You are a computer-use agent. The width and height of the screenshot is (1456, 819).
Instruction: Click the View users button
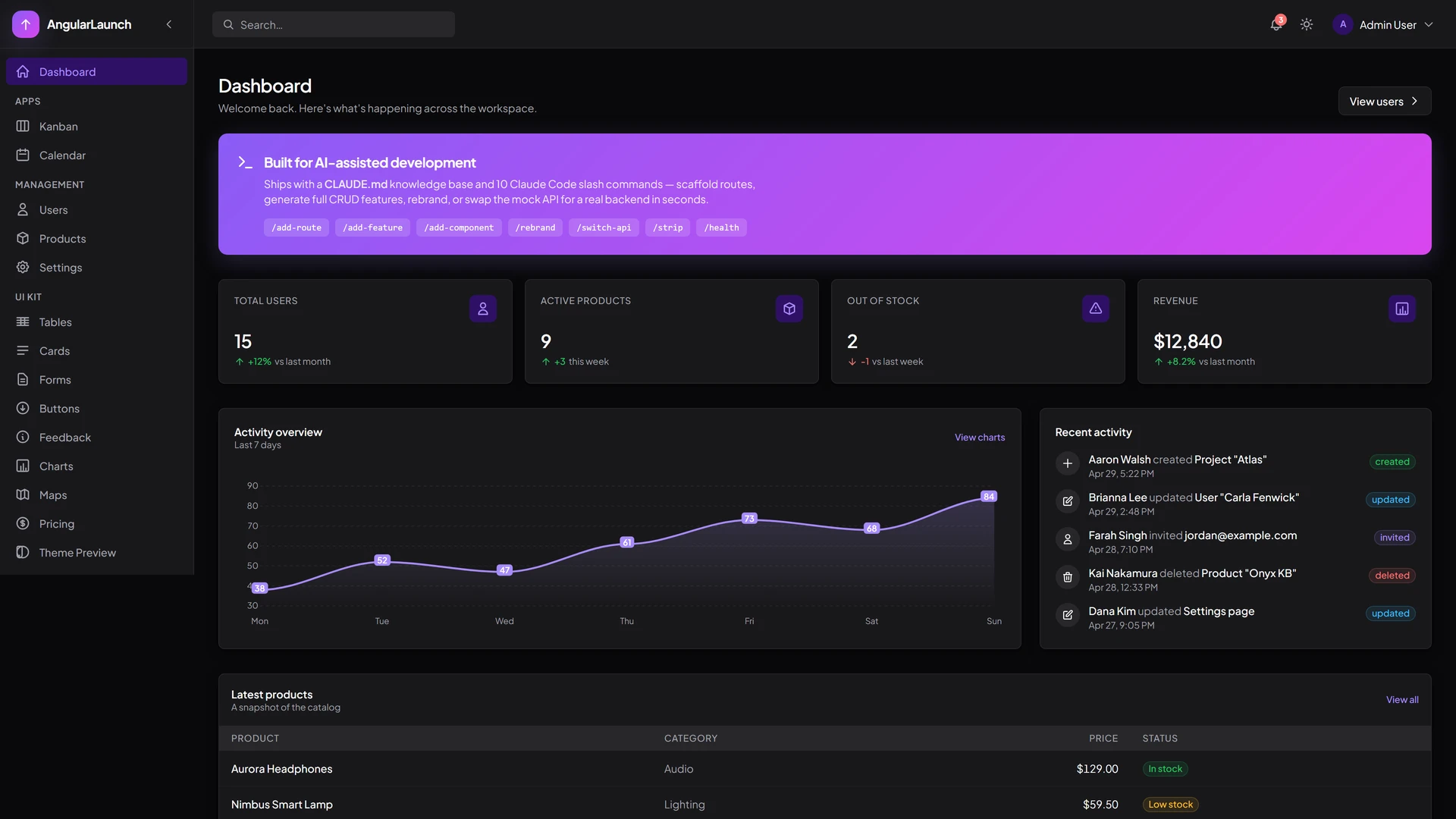pyautogui.click(x=1384, y=101)
